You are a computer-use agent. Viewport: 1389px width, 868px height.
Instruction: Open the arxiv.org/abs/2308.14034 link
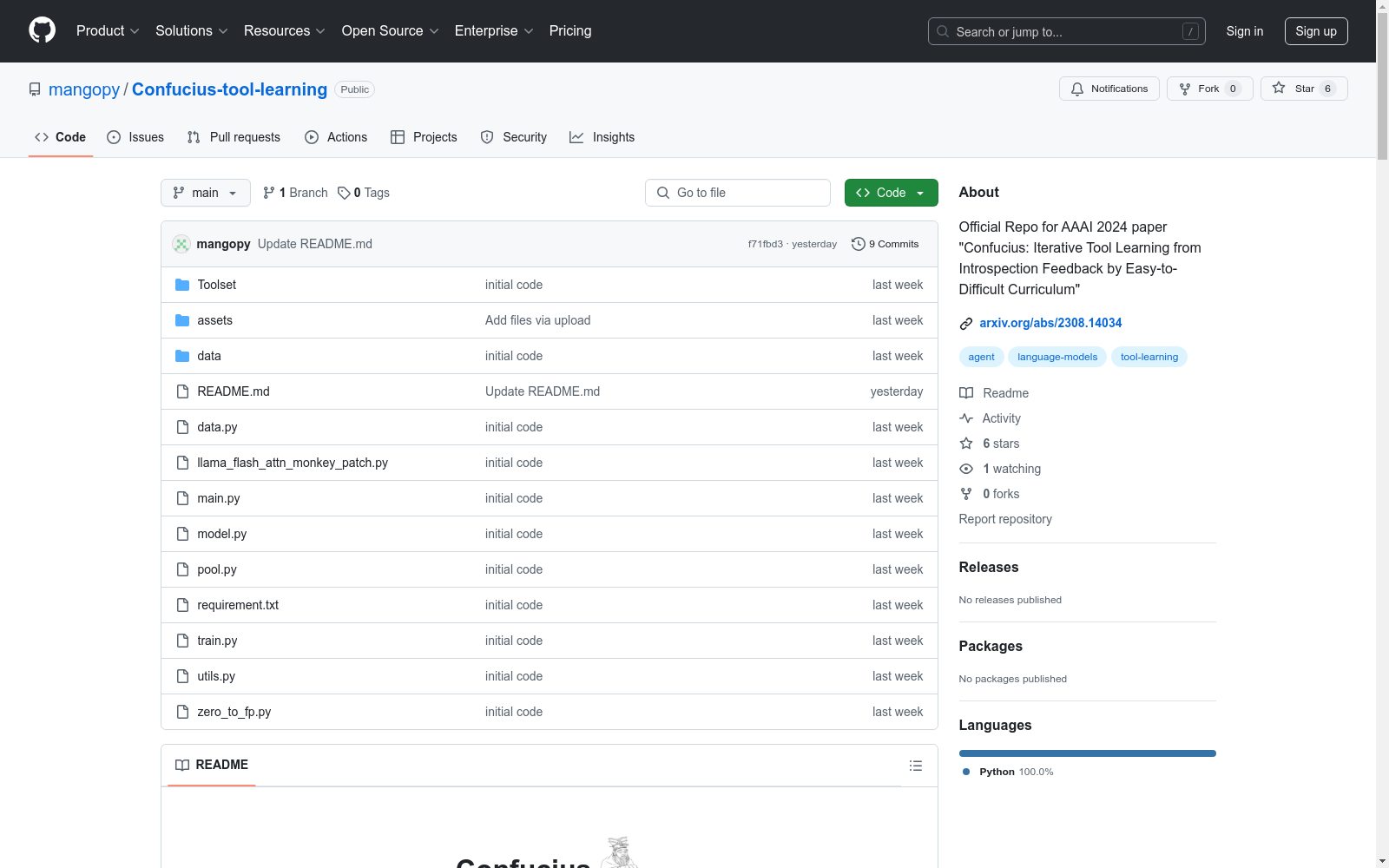click(x=1050, y=323)
